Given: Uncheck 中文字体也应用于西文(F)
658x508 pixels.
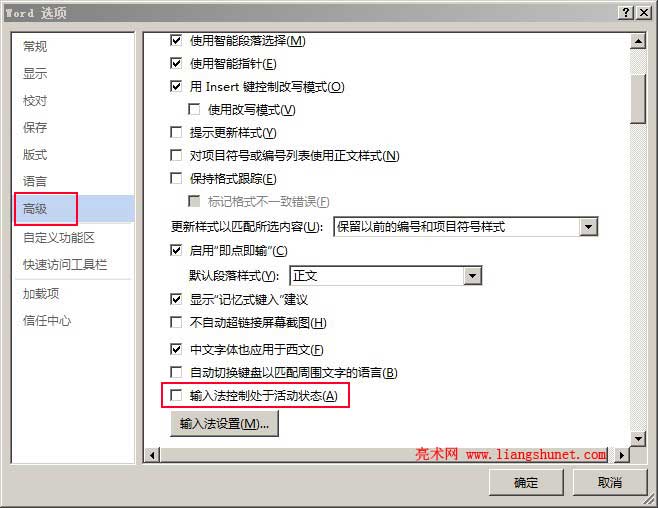Looking at the screenshot, I should (176, 349).
